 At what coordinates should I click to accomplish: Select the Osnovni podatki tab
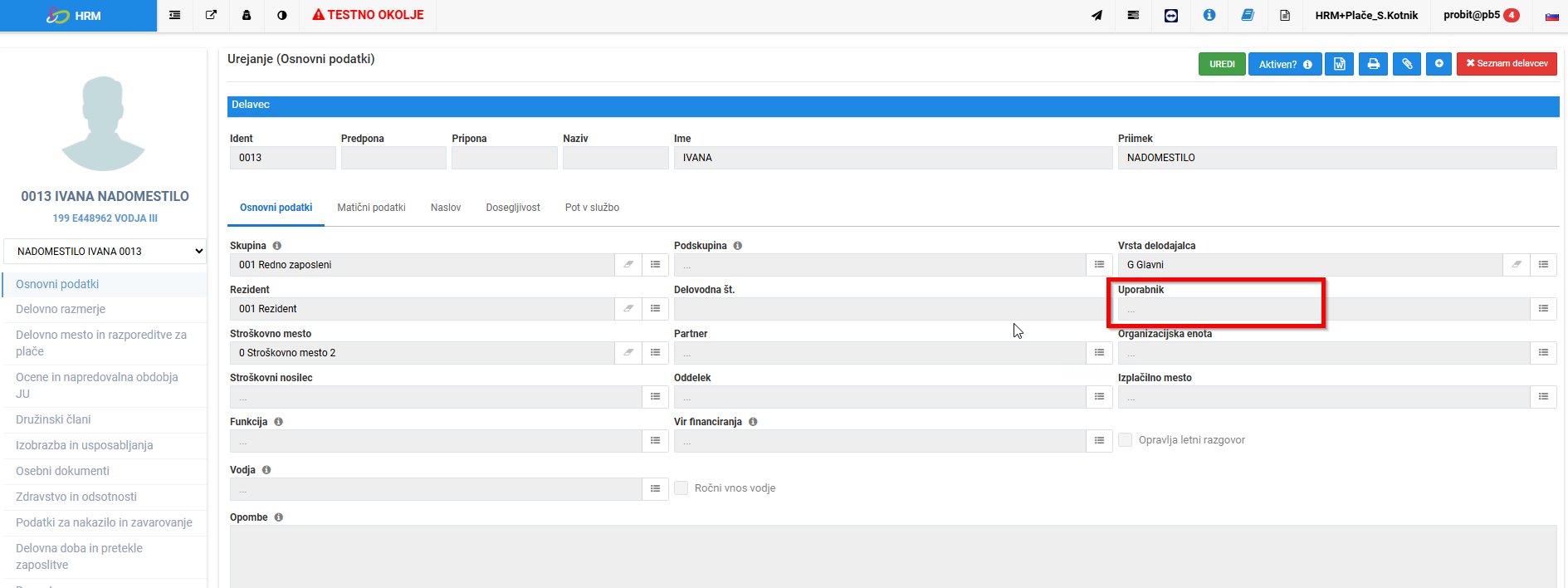276,208
